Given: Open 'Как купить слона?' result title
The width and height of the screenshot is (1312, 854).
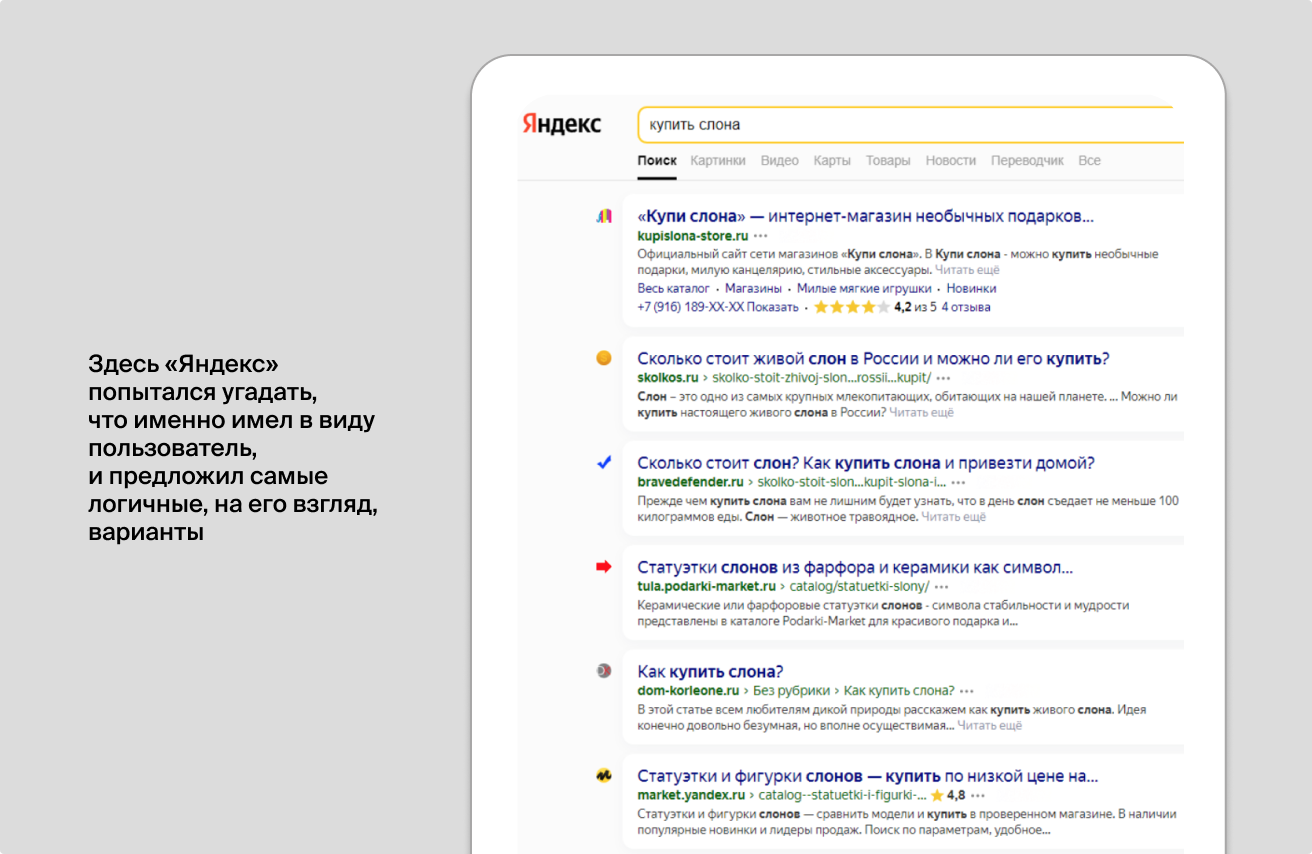Looking at the screenshot, I should point(710,671).
